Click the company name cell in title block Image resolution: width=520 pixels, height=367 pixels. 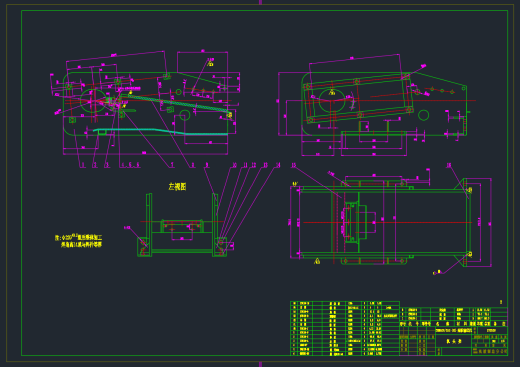[x=490, y=351]
